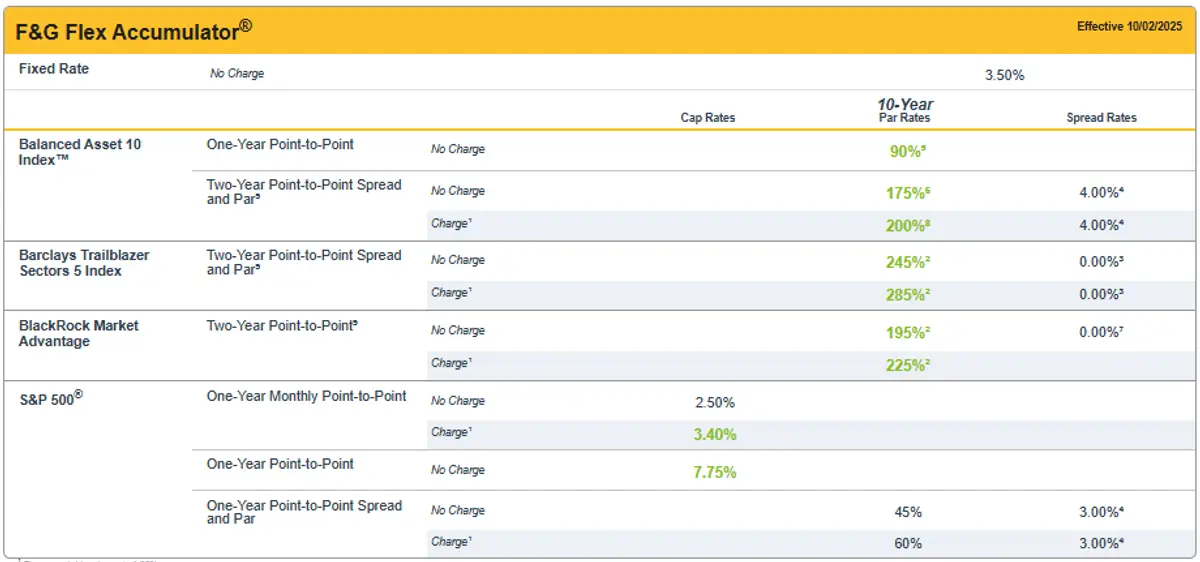
Task: Select the 7.75% cap rate value
Action: (715, 472)
